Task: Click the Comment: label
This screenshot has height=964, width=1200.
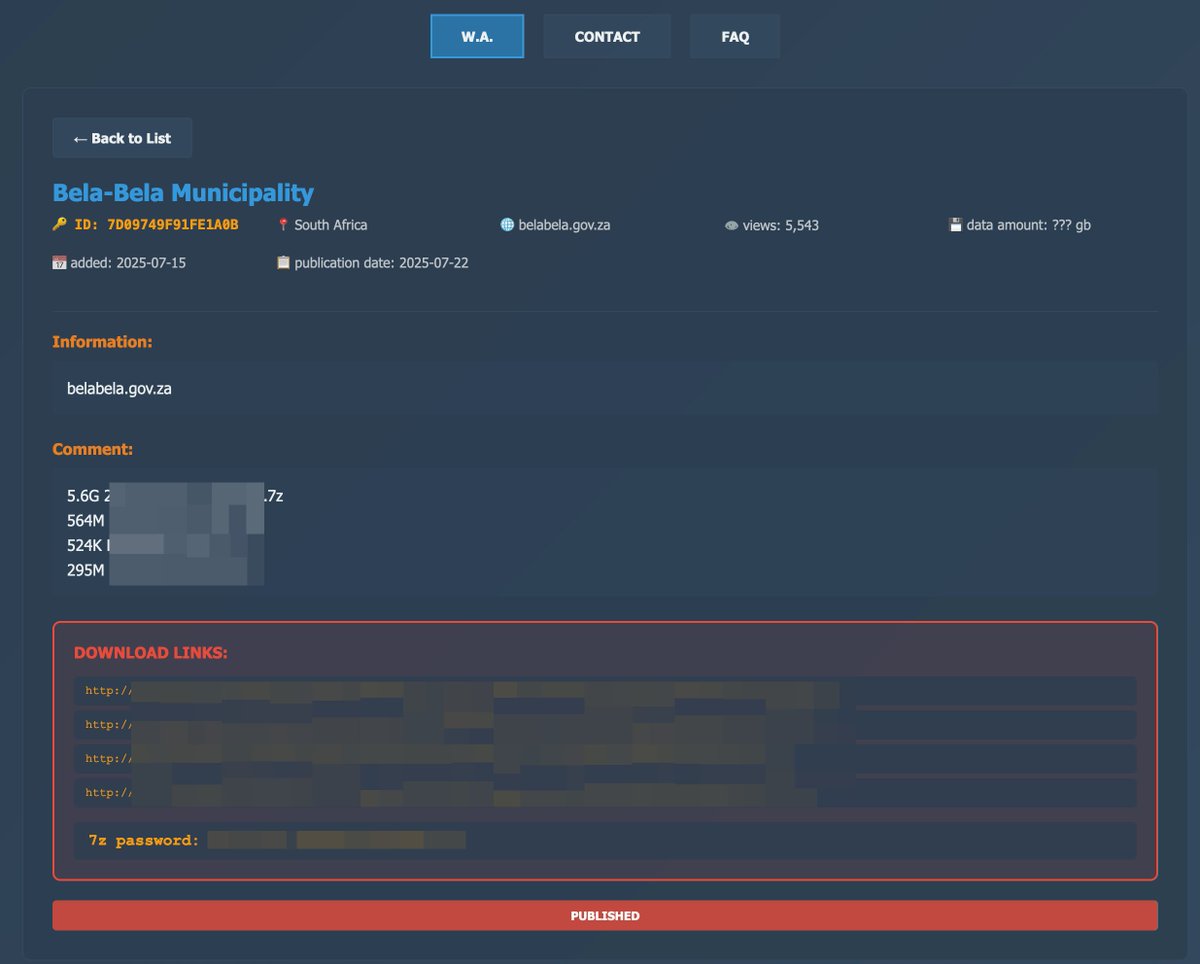Action: tap(93, 450)
